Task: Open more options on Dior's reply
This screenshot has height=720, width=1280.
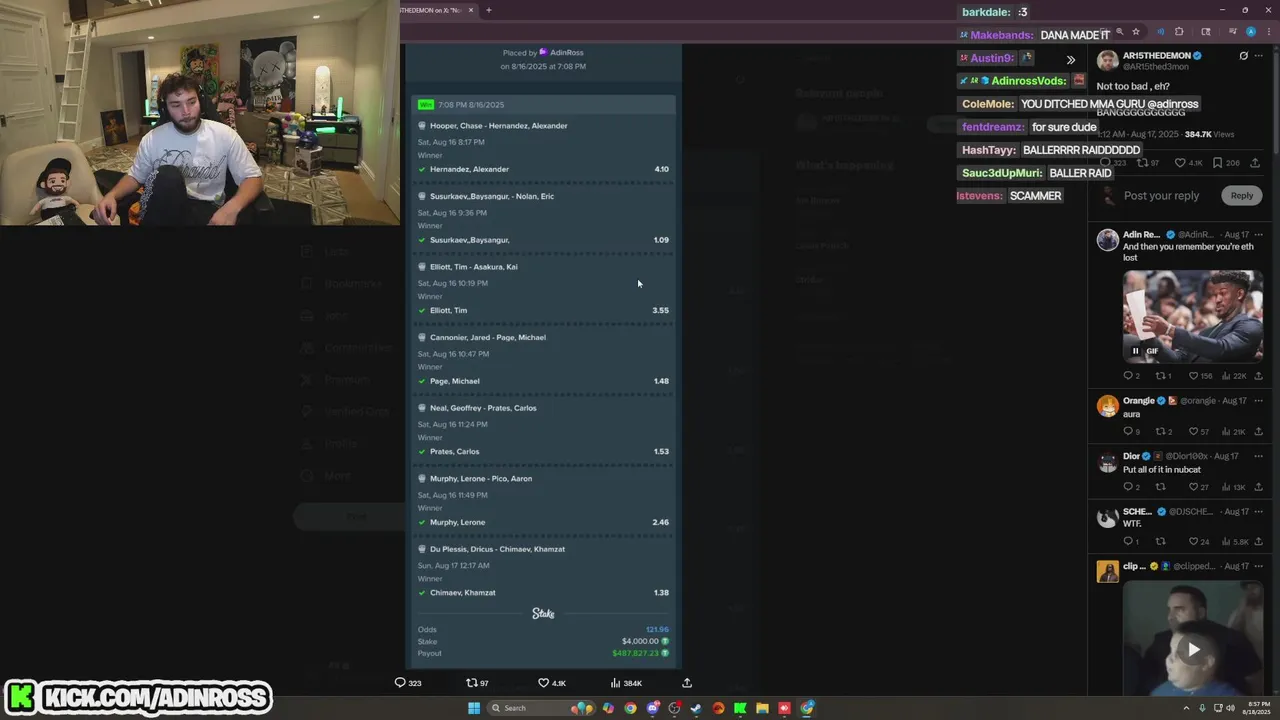Action: (1258, 456)
